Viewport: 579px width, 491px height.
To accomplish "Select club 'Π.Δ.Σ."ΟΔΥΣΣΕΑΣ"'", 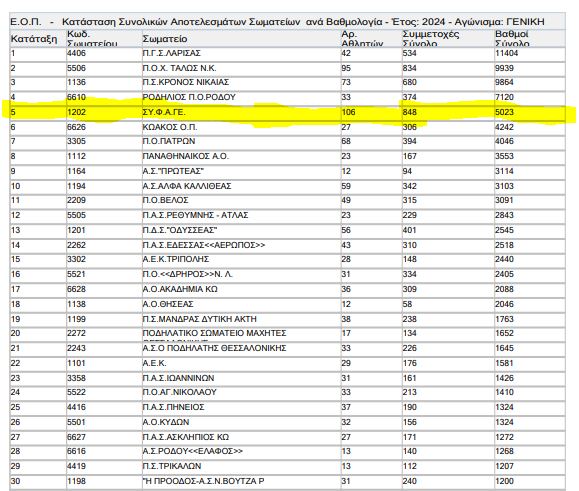I will 179,230.
